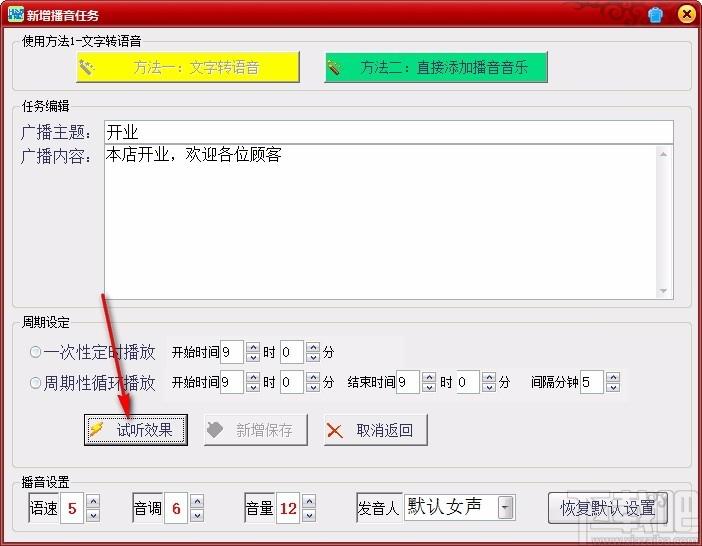Click 结束时间 hour field
702x546 pixels.
(408, 382)
